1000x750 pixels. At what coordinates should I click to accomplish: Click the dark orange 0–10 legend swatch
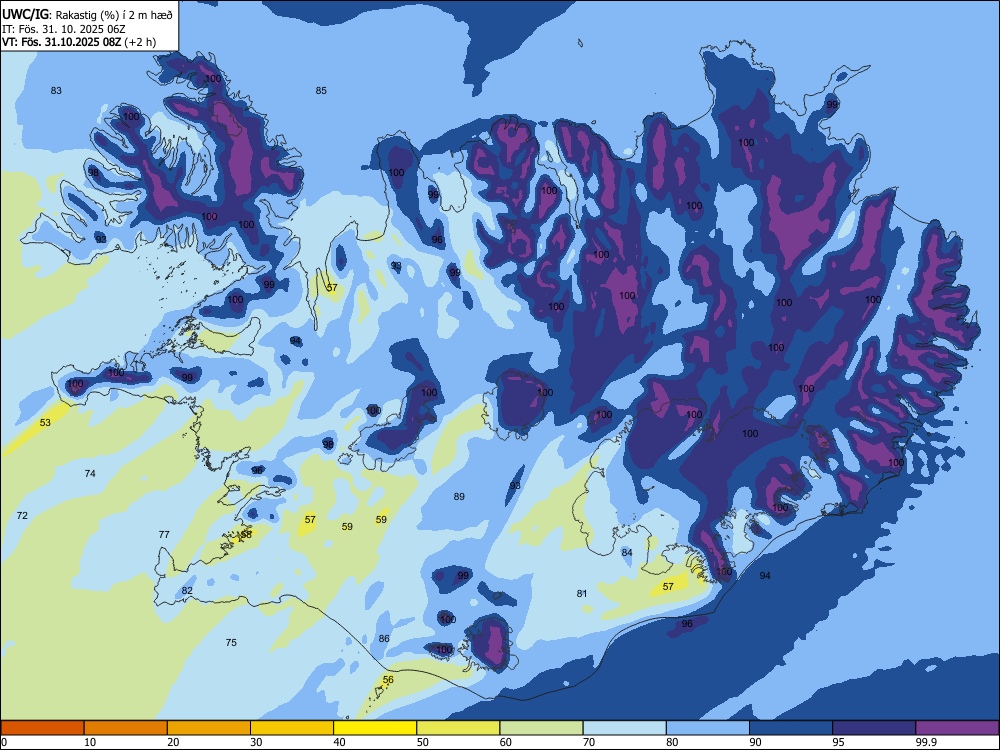(x=42, y=728)
